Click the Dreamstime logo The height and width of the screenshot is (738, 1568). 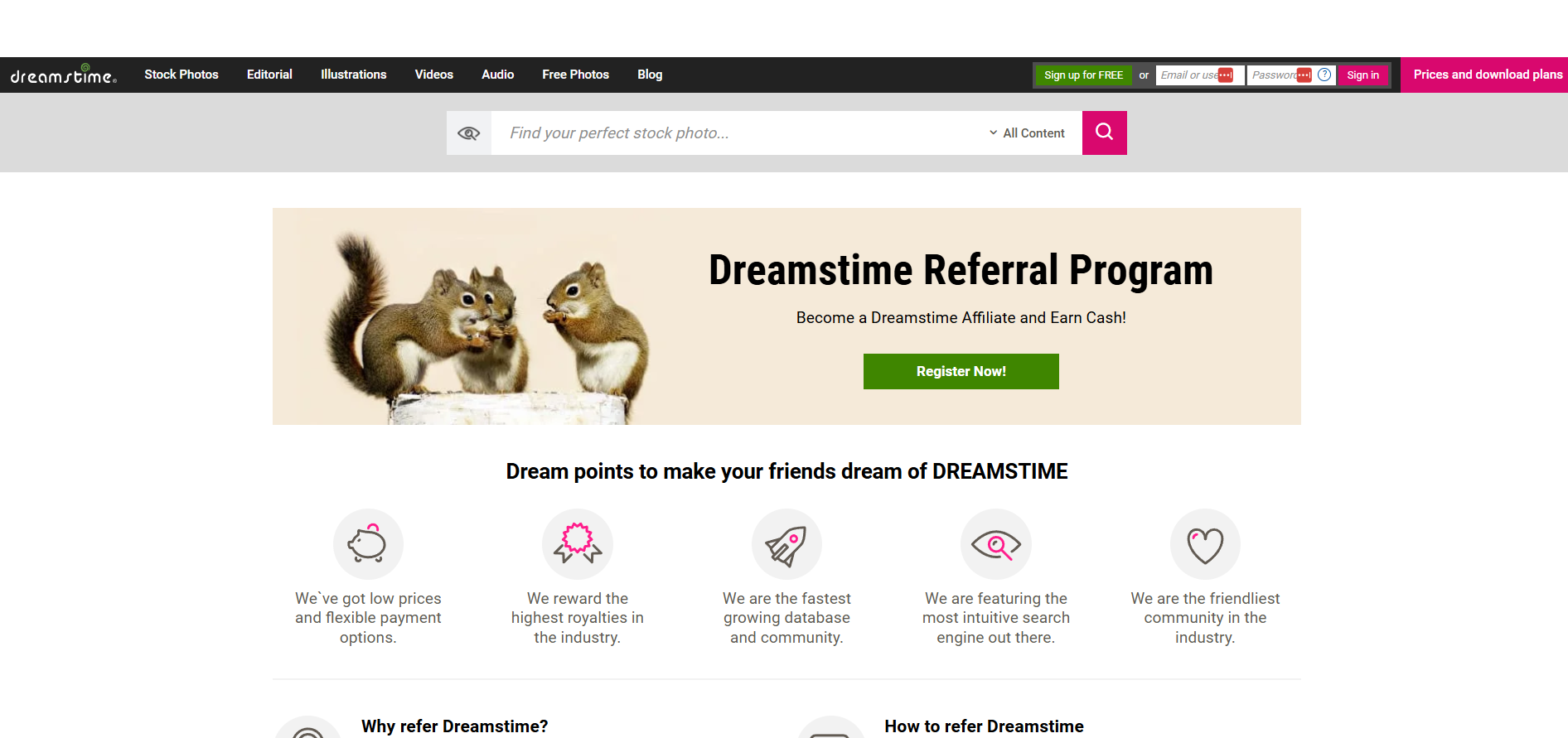[63, 75]
